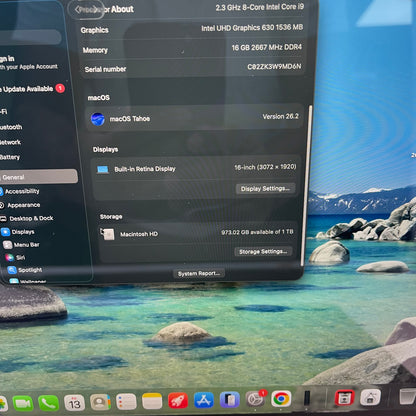416x416 pixels.
Task: Open the red rocket app in Dock
Action: click(x=178, y=400)
